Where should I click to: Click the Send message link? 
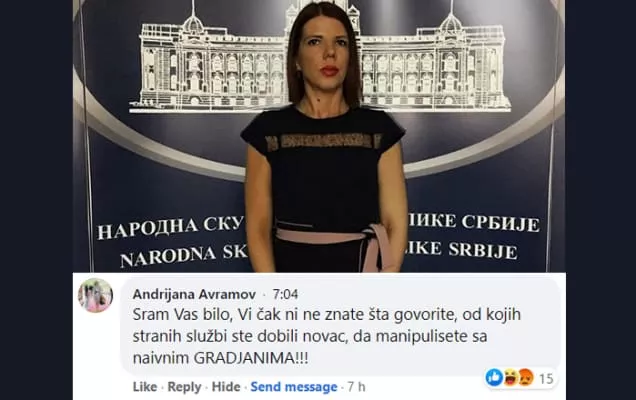(294, 387)
